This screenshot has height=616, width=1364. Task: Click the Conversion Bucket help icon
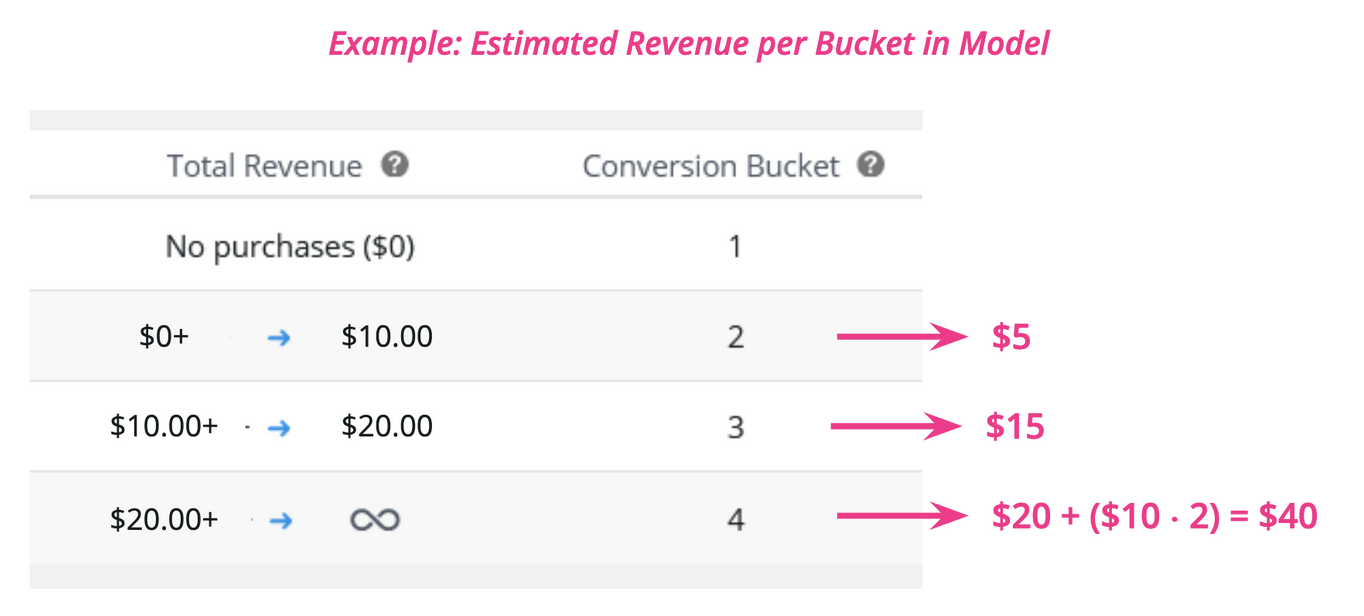point(871,165)
